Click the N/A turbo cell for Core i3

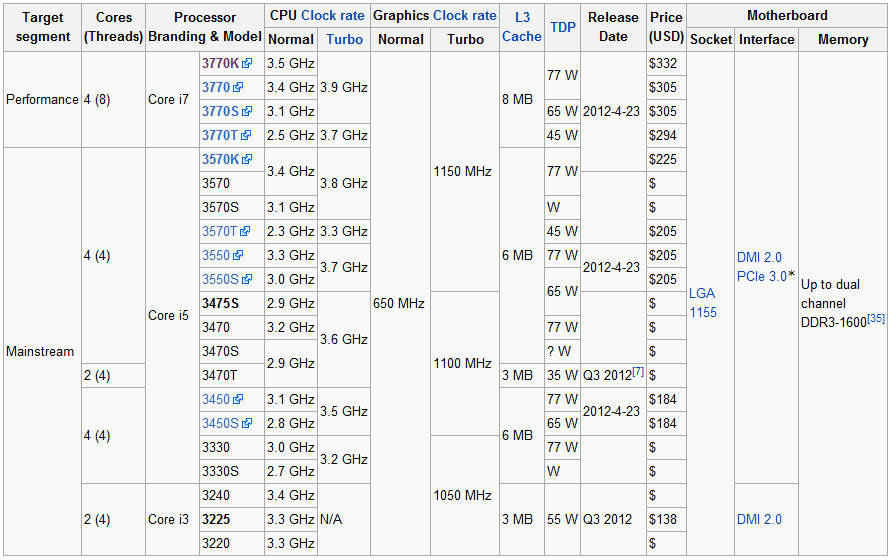344,519
